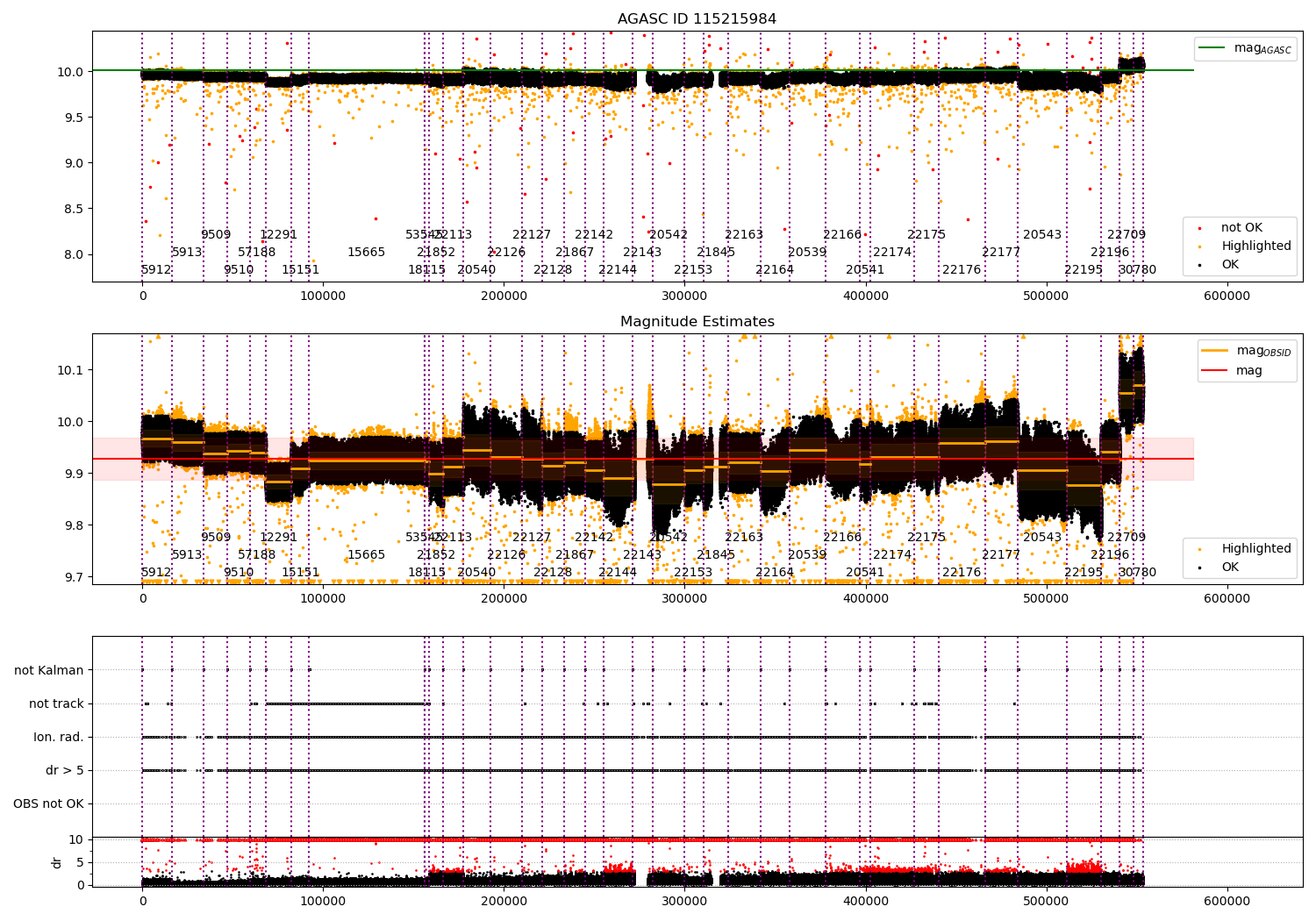Click the 'not track' axis label

click(56, 704)
